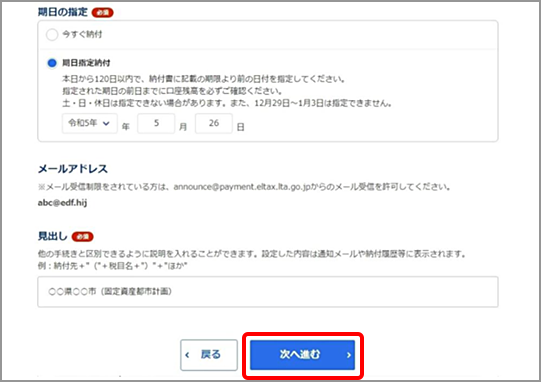This screenshot has height=382, width=541.
Task: Click the 見出し text box with ○○県○○市
Action: [x=268, y=292]
